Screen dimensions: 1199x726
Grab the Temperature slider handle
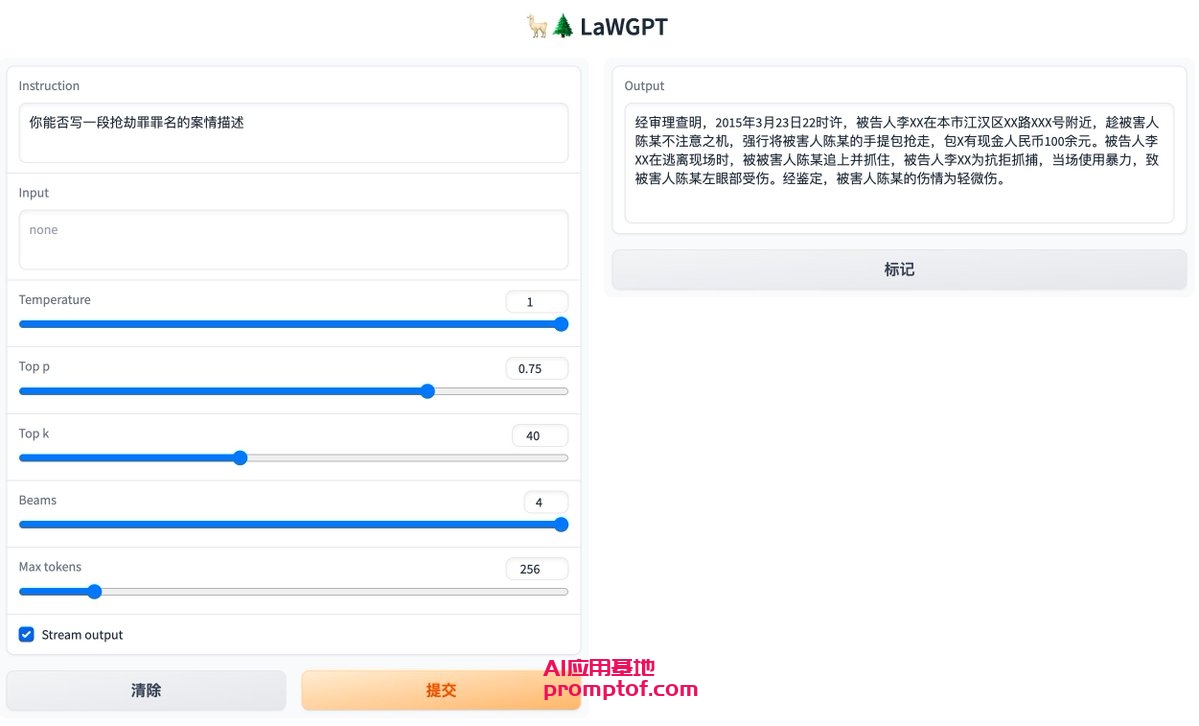[561, 324]
